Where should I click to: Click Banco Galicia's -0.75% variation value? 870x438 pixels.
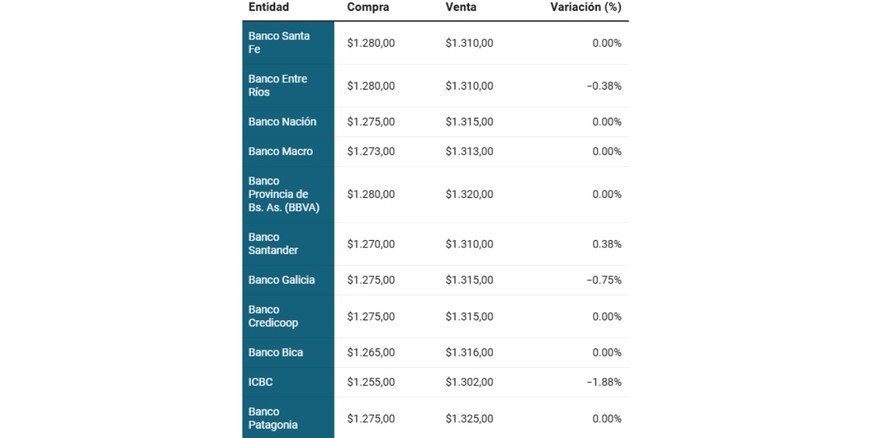(604, 280)
